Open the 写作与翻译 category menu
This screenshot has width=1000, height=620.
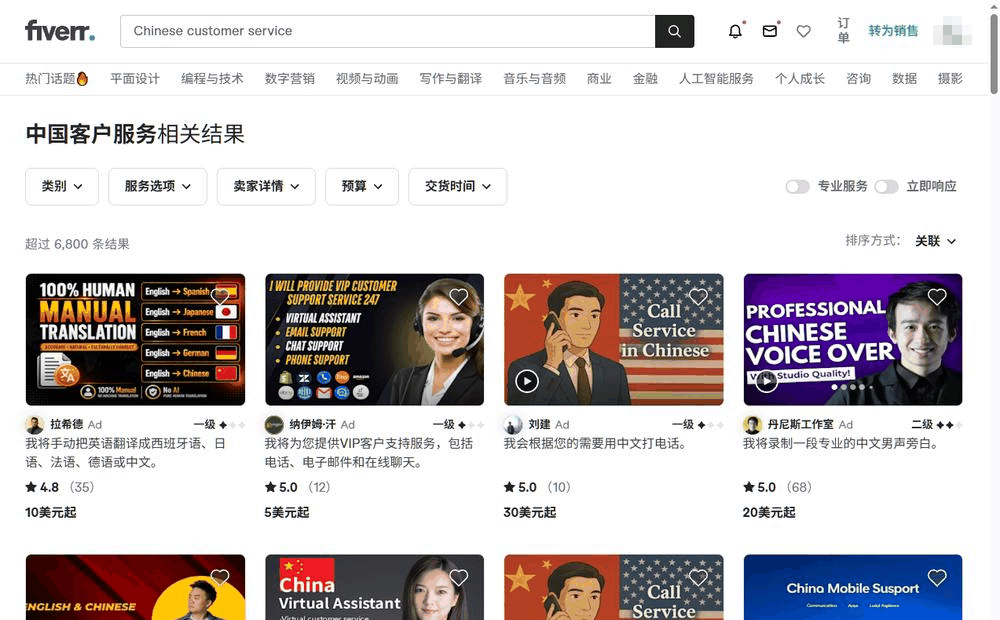(451, 78)
